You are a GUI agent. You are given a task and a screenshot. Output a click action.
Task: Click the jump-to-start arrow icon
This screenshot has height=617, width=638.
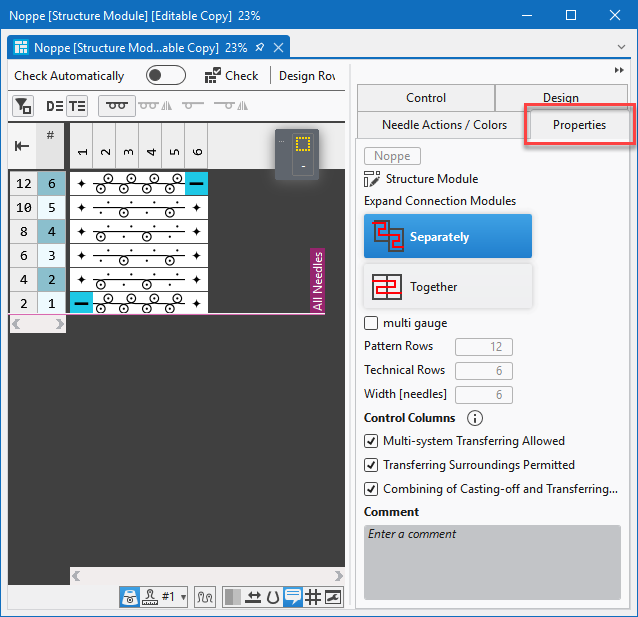22,146
